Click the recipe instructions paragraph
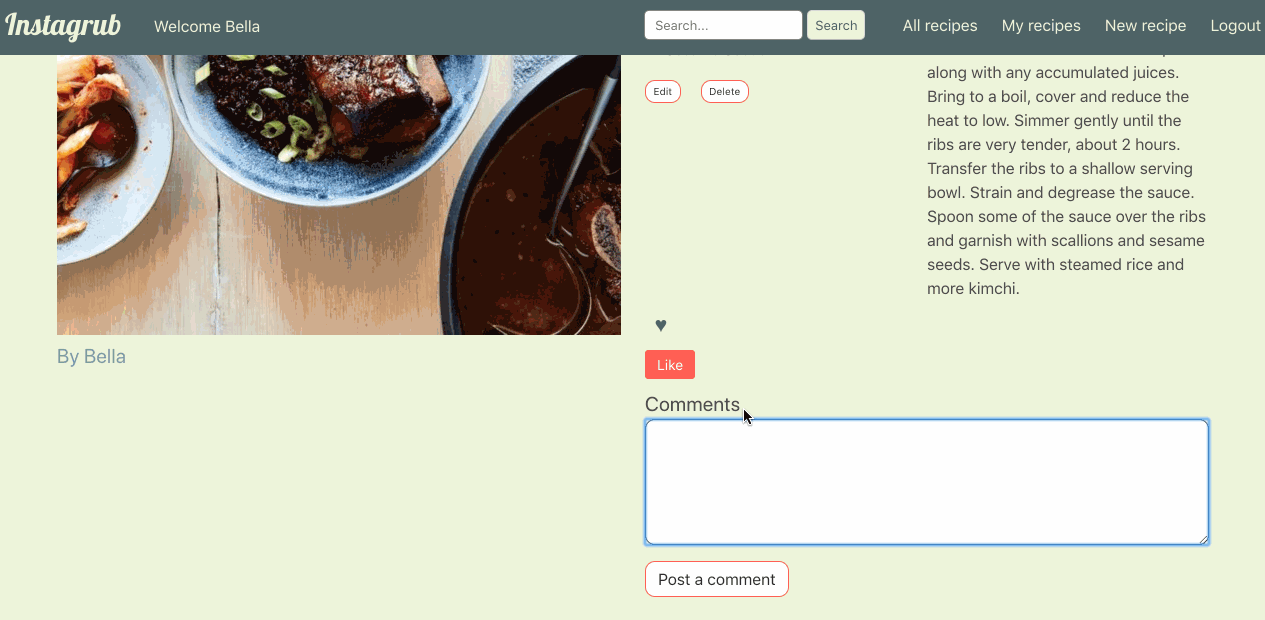 tap(1066, 180)
